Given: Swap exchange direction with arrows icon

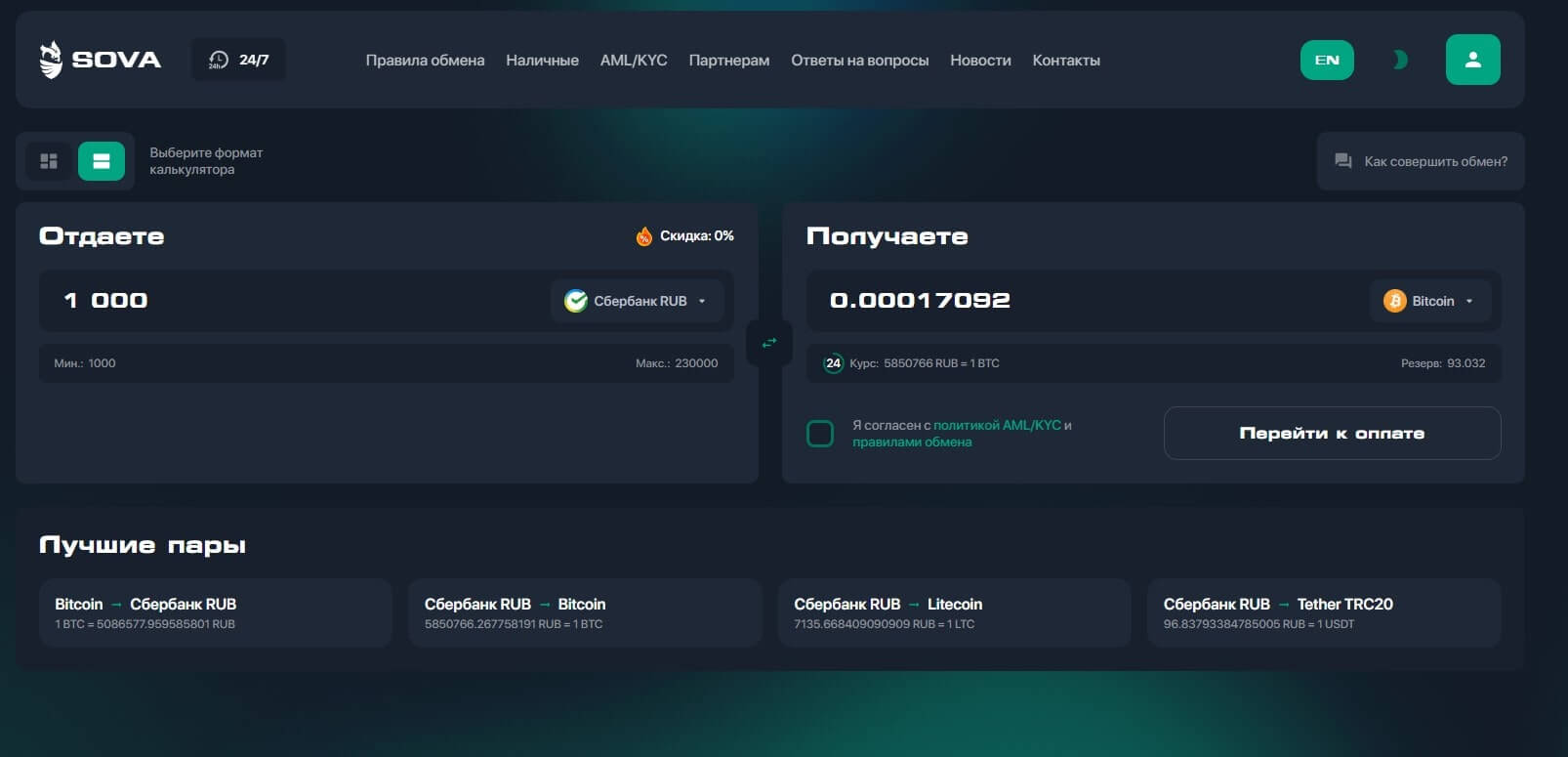Looking at the screenshot, I should click(769, 343).
